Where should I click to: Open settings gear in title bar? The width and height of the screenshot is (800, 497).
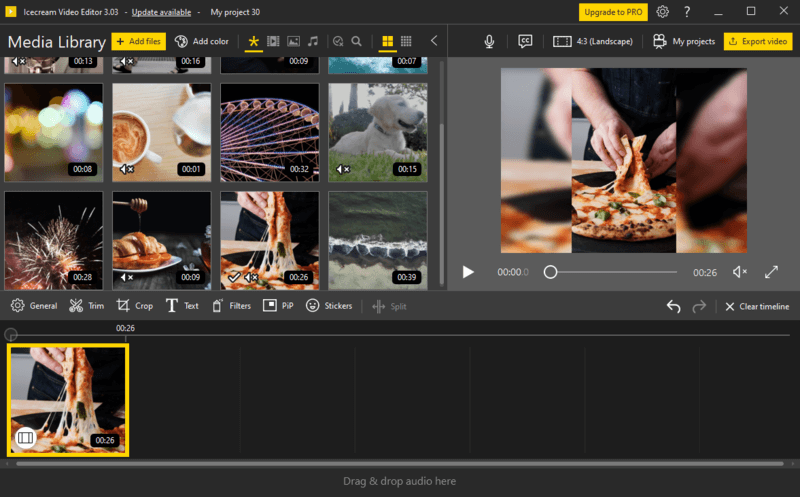click(x=662, y=12)
